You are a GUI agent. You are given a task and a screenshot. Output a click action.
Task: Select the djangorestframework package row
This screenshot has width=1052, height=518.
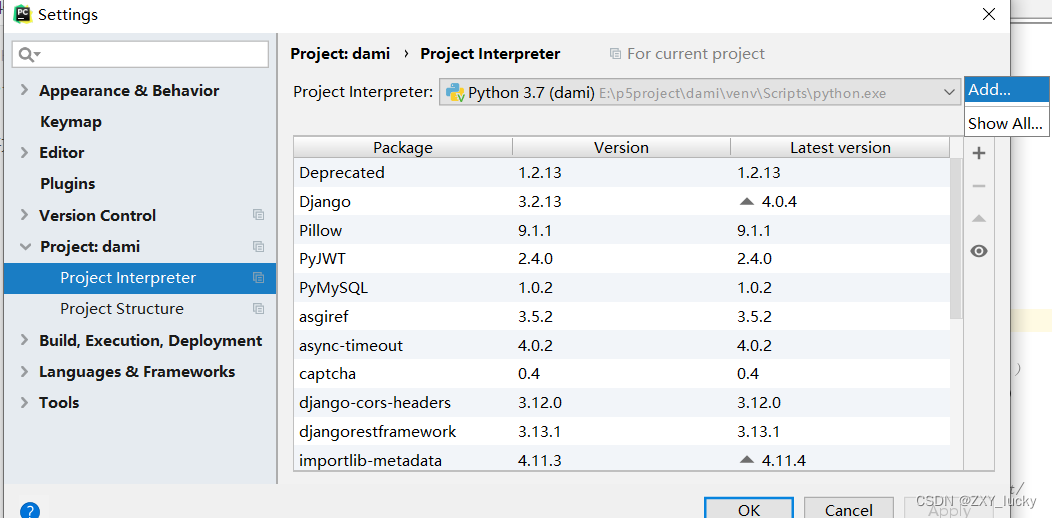[x=621, y=431]
